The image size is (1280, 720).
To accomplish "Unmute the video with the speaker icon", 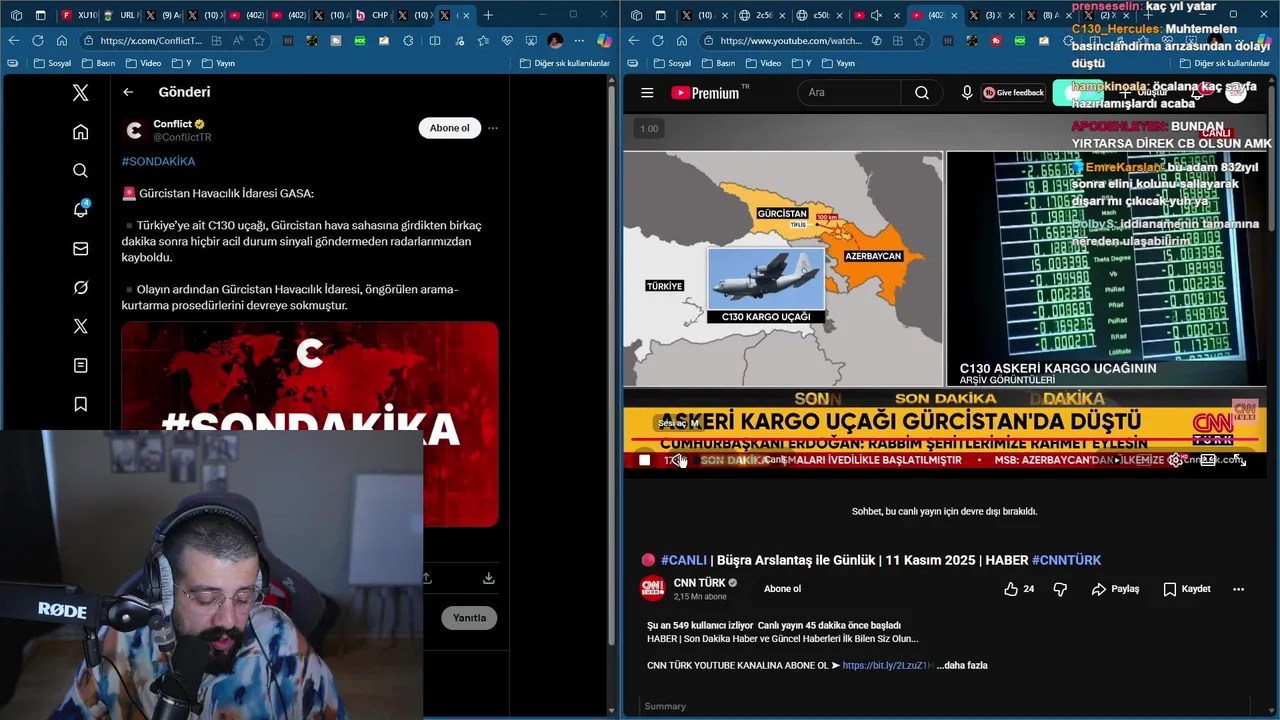I will [x=678, y=460].
